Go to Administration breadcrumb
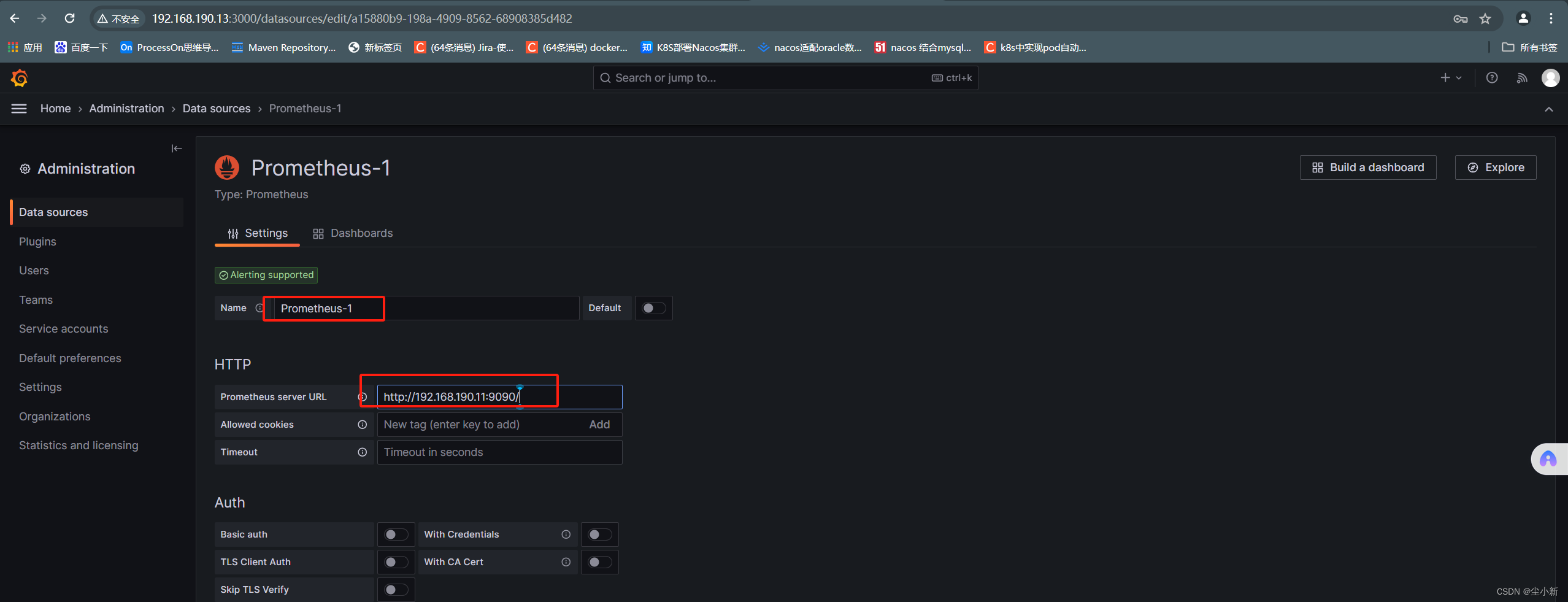The height and width of the screenshot is (602, 1568). [126, 109]
